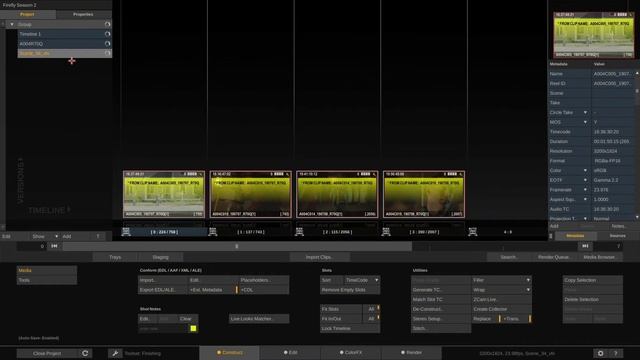Click the slot icon before slot 2:115
This screenshot has height=360, width=640.
click(x=299, y=232)
